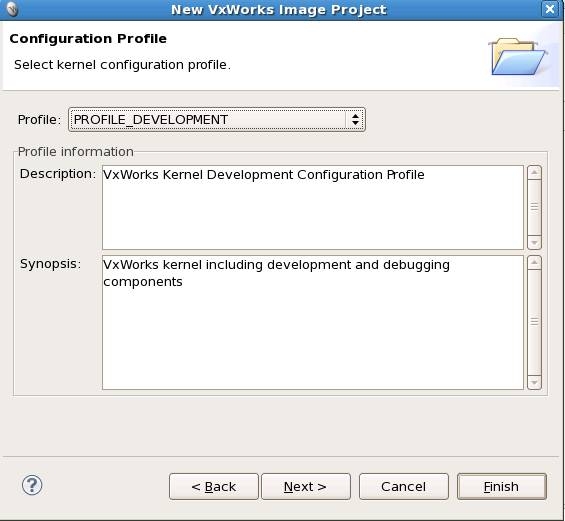Viewport: 565px width, 521px height.
Task: Click the folder wizard banner icon
Action: [x=518, y=57]
